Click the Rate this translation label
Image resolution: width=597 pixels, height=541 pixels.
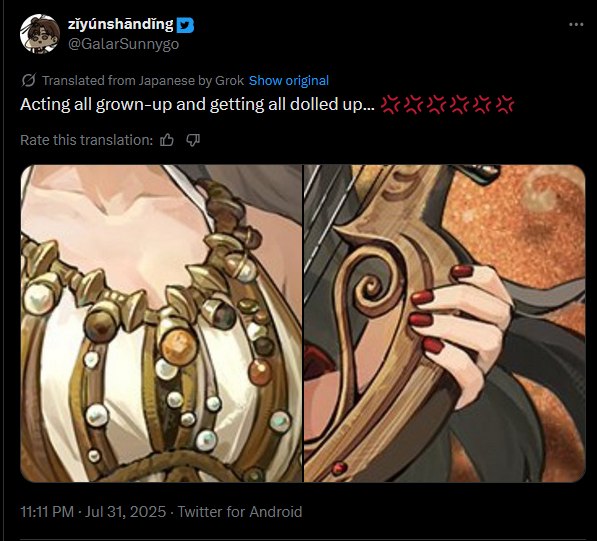click(x=86, y=140)
